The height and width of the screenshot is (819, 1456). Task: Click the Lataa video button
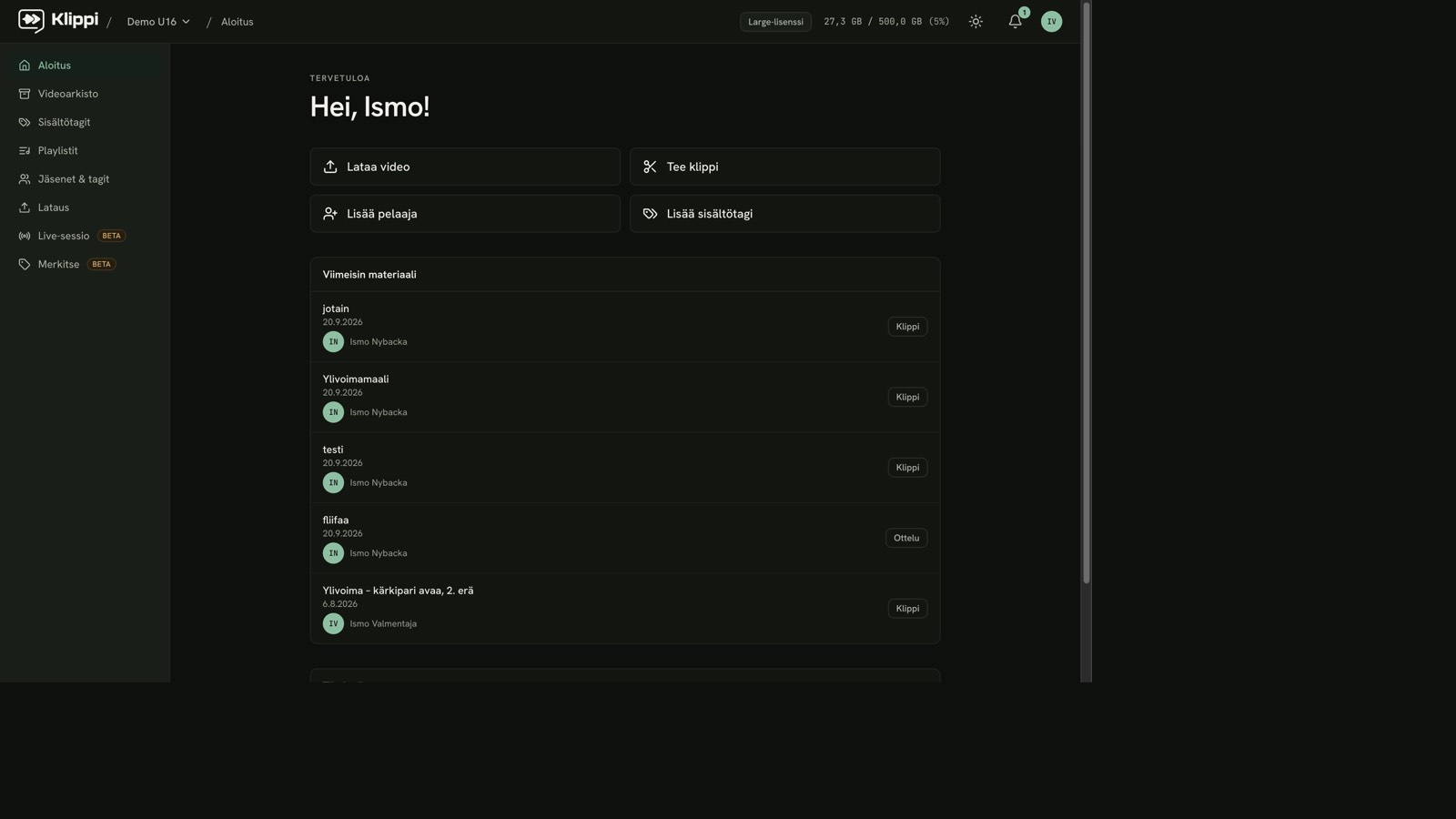(x=465, y=167)
